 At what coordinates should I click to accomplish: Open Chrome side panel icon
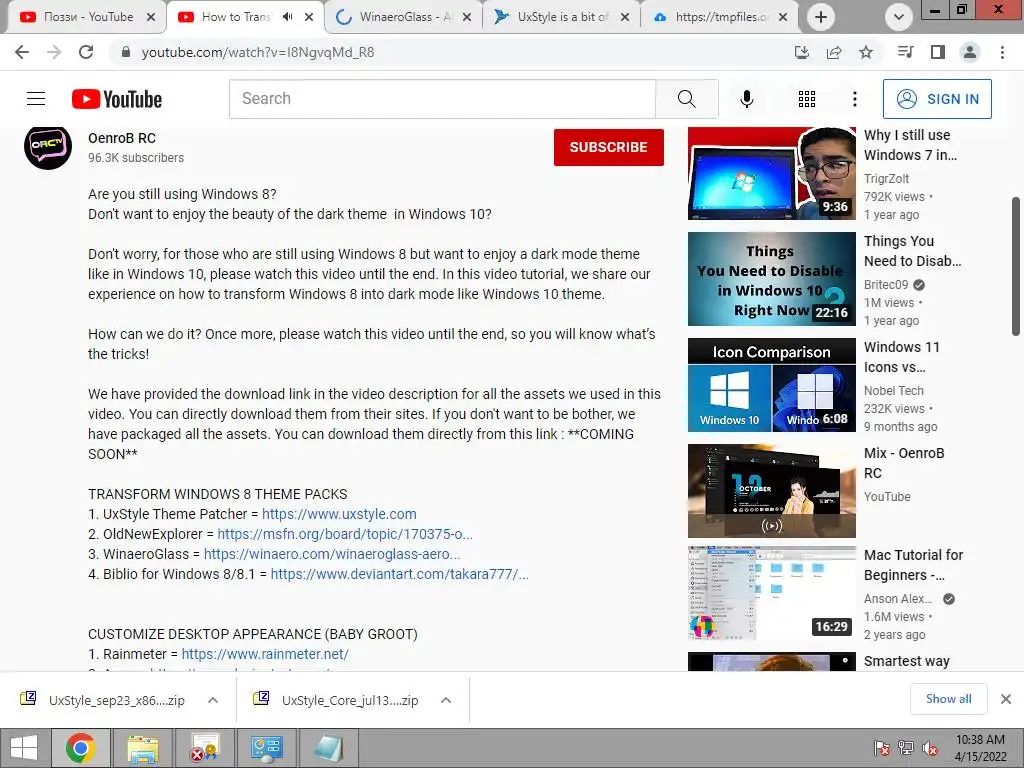938,52
